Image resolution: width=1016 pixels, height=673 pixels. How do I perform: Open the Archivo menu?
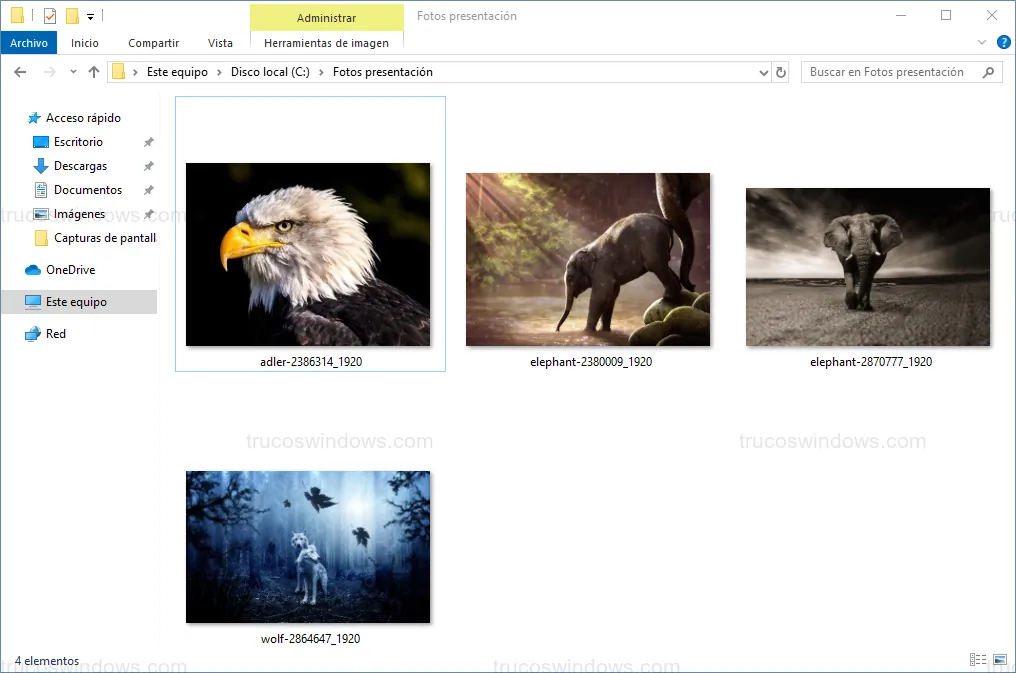[x=29, y=43]
